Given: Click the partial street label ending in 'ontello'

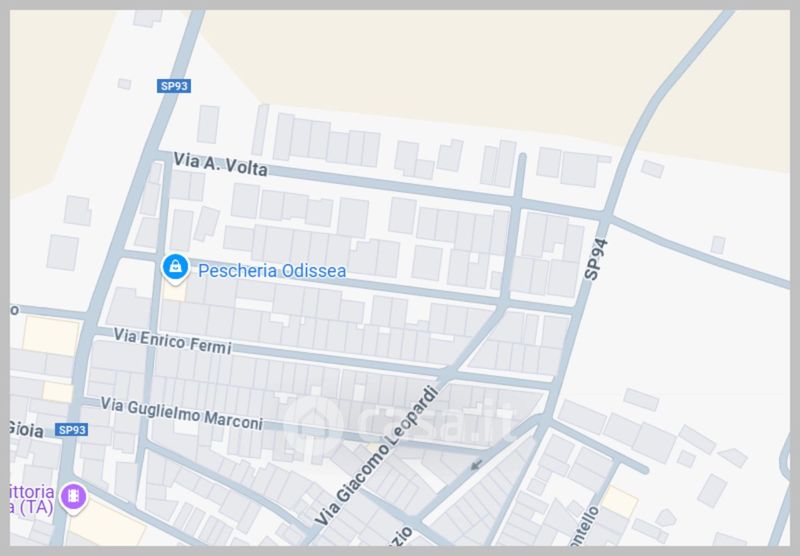Looking at the screenshot, I should tap(587, 526).
